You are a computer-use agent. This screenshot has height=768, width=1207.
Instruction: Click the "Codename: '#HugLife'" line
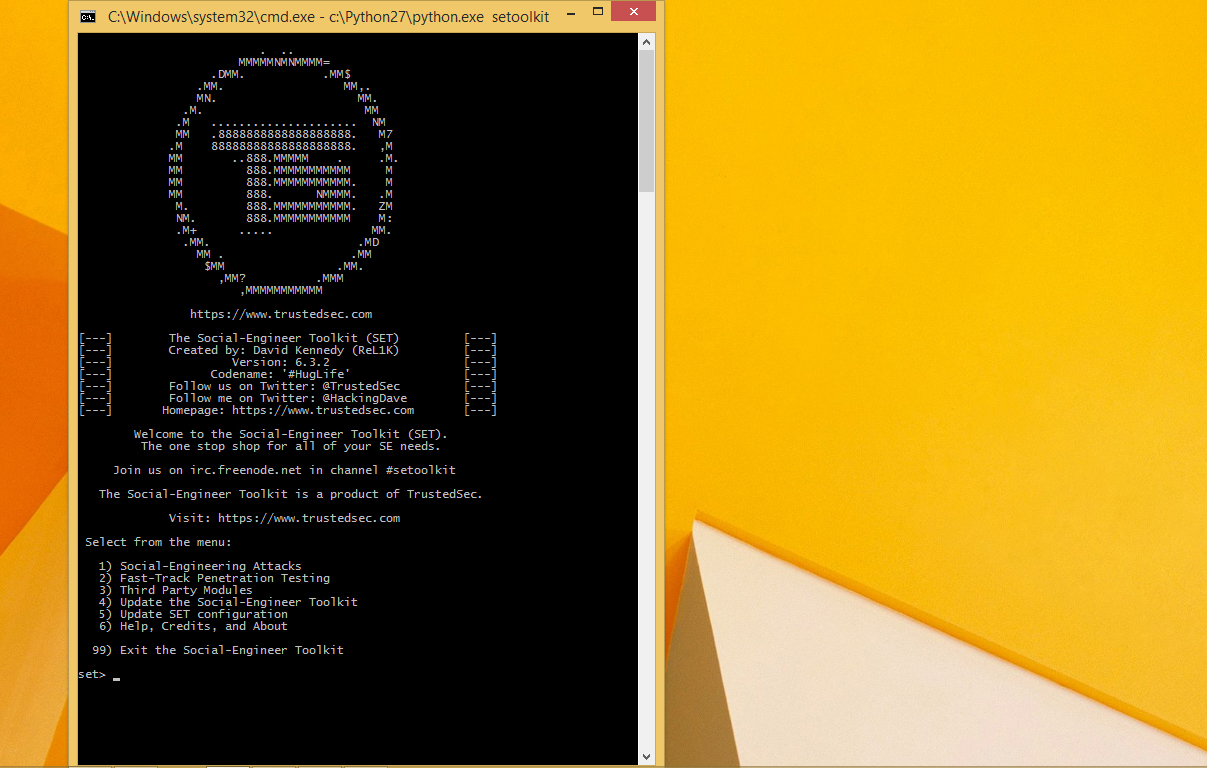[280, 374]
